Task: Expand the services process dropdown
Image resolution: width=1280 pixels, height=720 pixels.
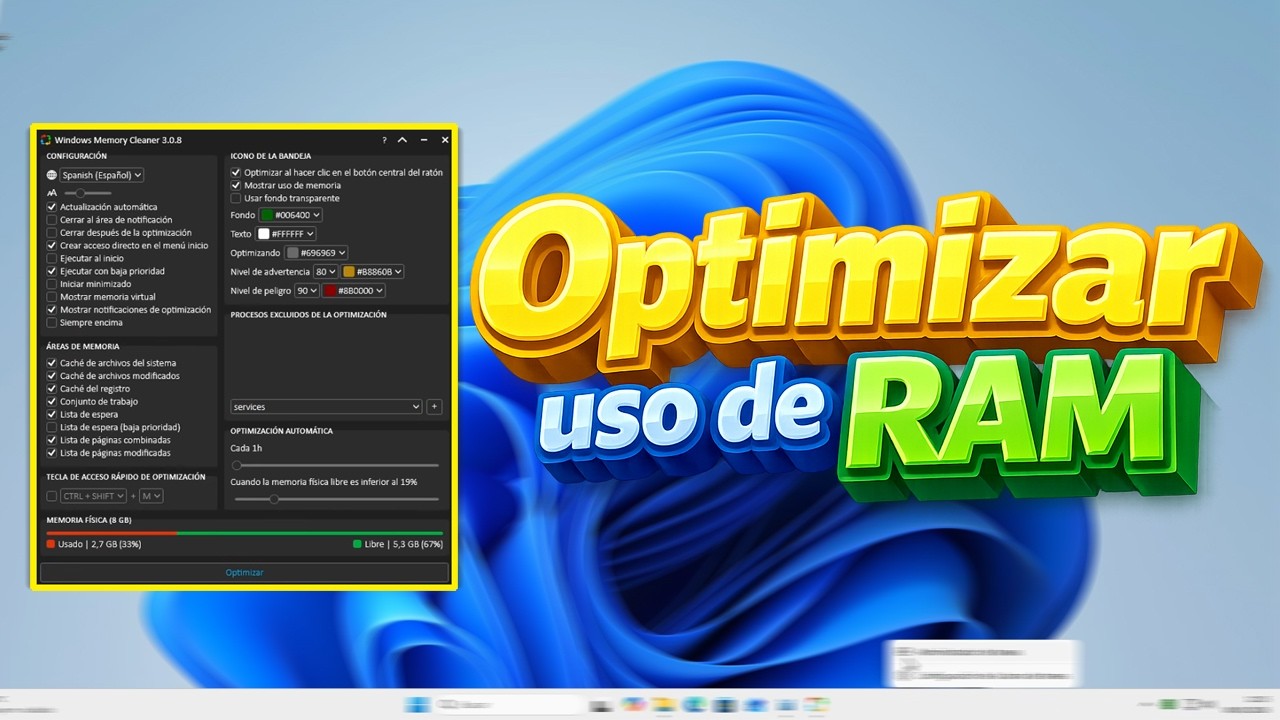Action: pyautogui.click(x=326, y=407)
